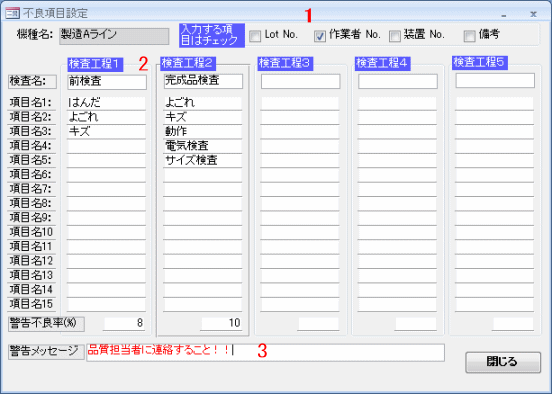
Task: Click the empty 警告不良率 field for 検査工程4
Action: point(415,324)
